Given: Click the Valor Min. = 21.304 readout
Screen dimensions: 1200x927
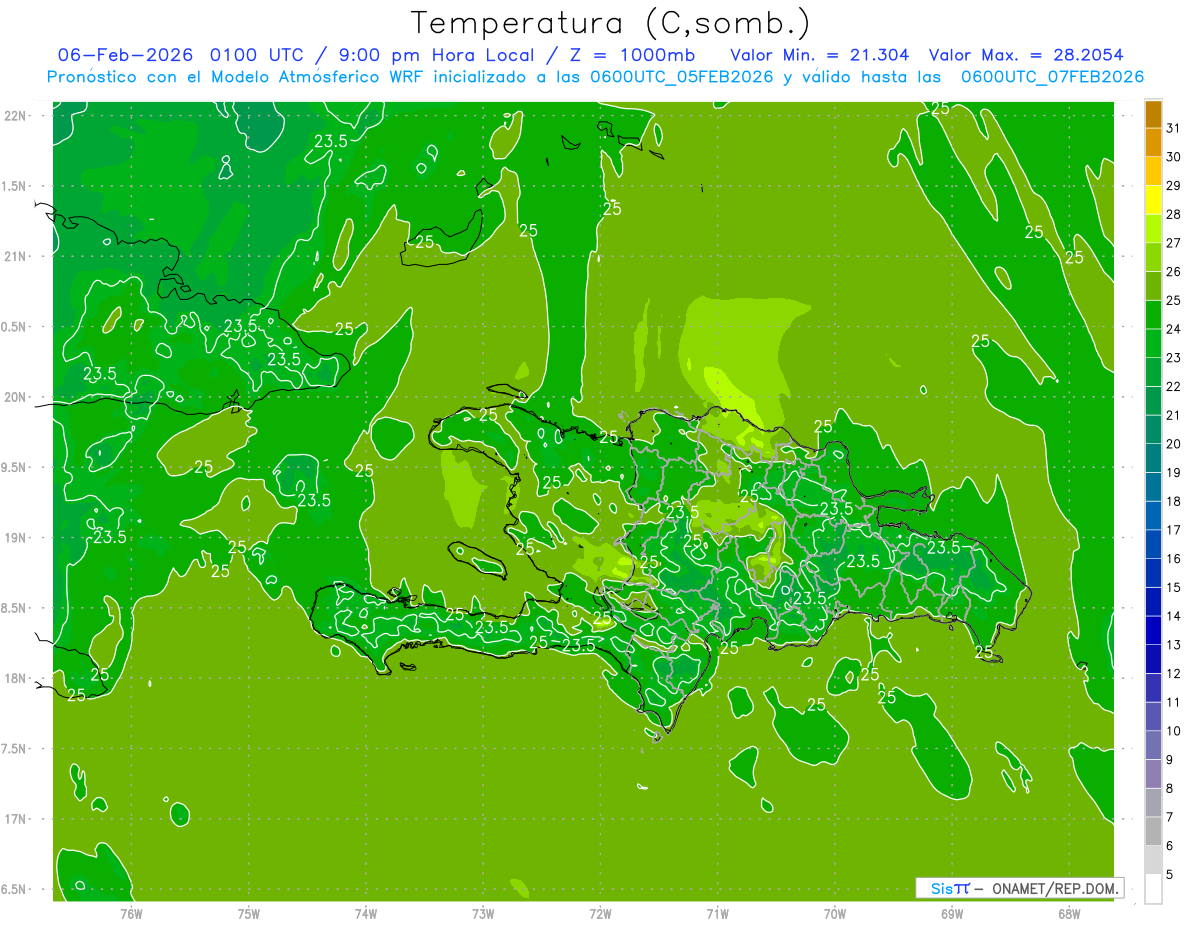Looking at the screenshot, I should click(820, 54).
